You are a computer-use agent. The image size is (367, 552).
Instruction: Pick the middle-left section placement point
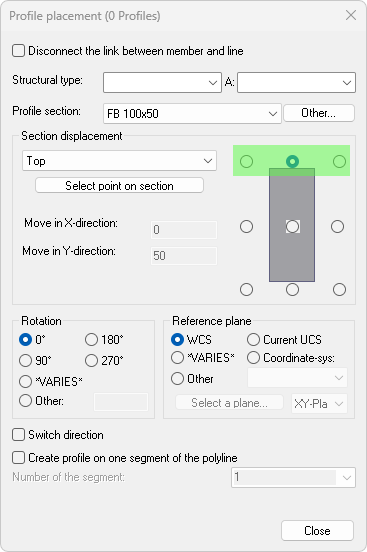coord(246,227)
